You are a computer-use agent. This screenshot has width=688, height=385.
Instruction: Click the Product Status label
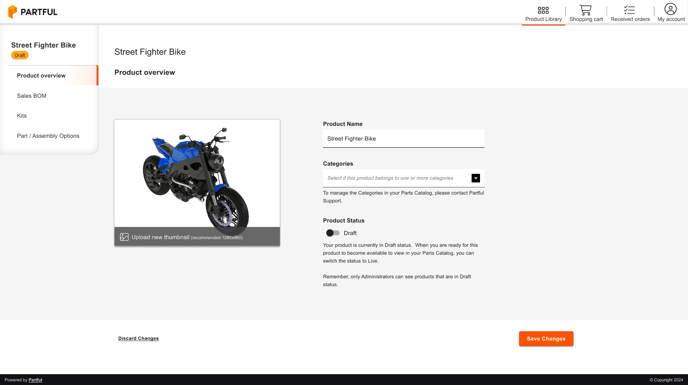344,220
